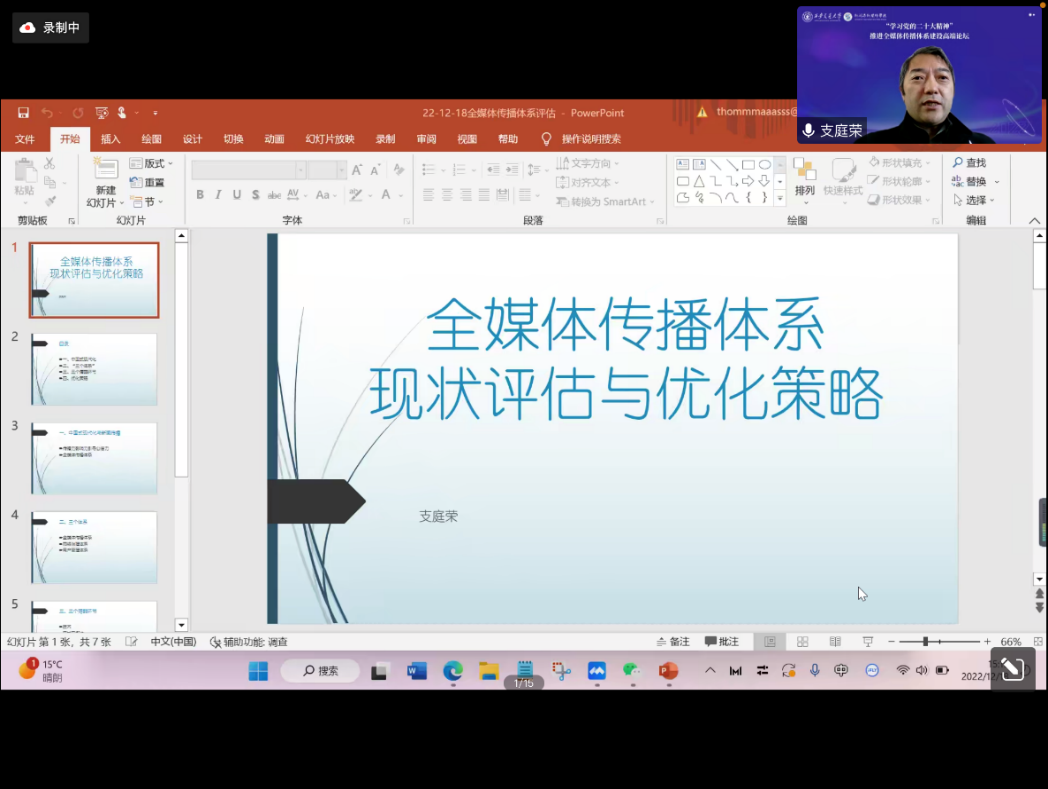Switch to slide sorter view icon
This screenshot has height=789, width=1048.
tap(802, 641)
